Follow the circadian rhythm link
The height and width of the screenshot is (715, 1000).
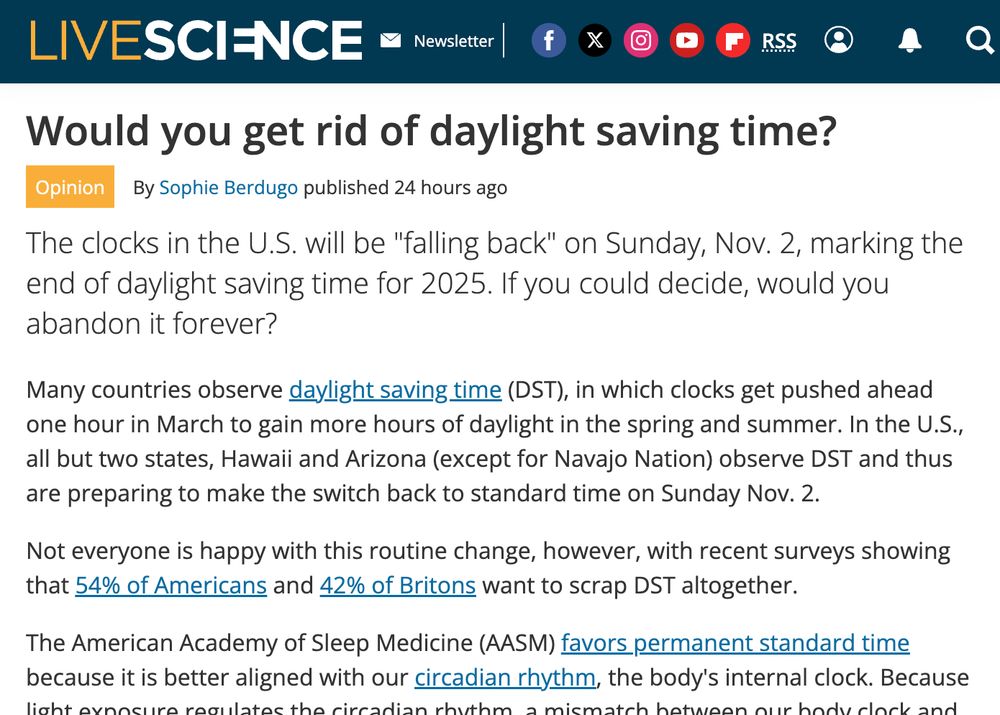[506, 678]
